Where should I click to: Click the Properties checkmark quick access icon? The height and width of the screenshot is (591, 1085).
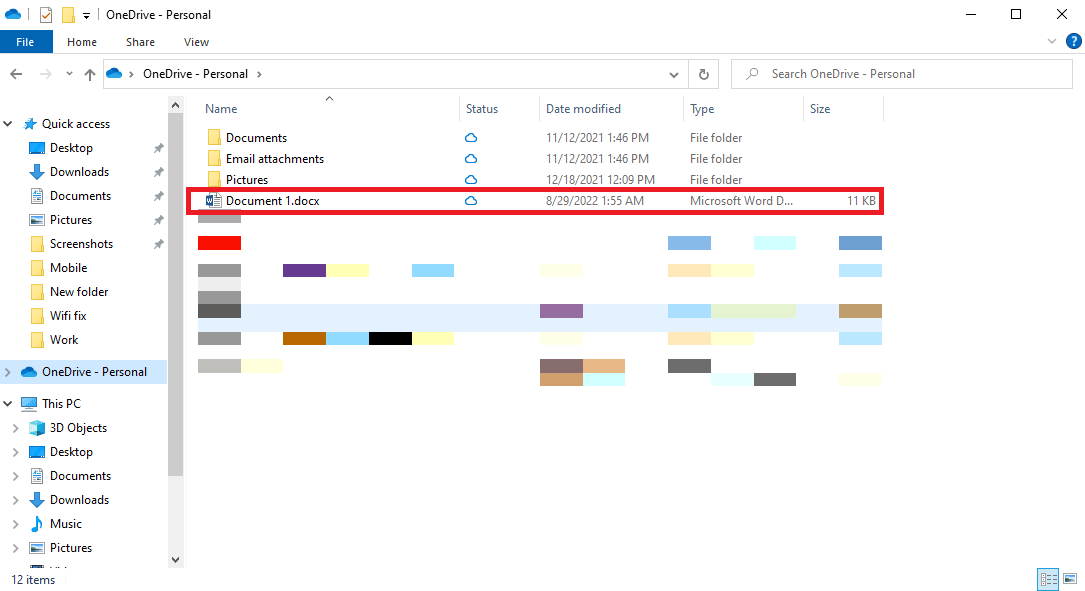46,15
